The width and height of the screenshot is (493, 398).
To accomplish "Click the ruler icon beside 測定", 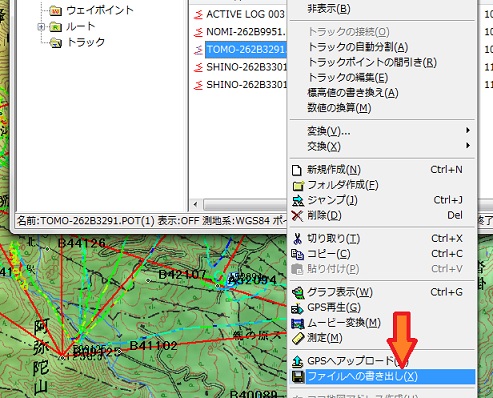I will point(298,338).
